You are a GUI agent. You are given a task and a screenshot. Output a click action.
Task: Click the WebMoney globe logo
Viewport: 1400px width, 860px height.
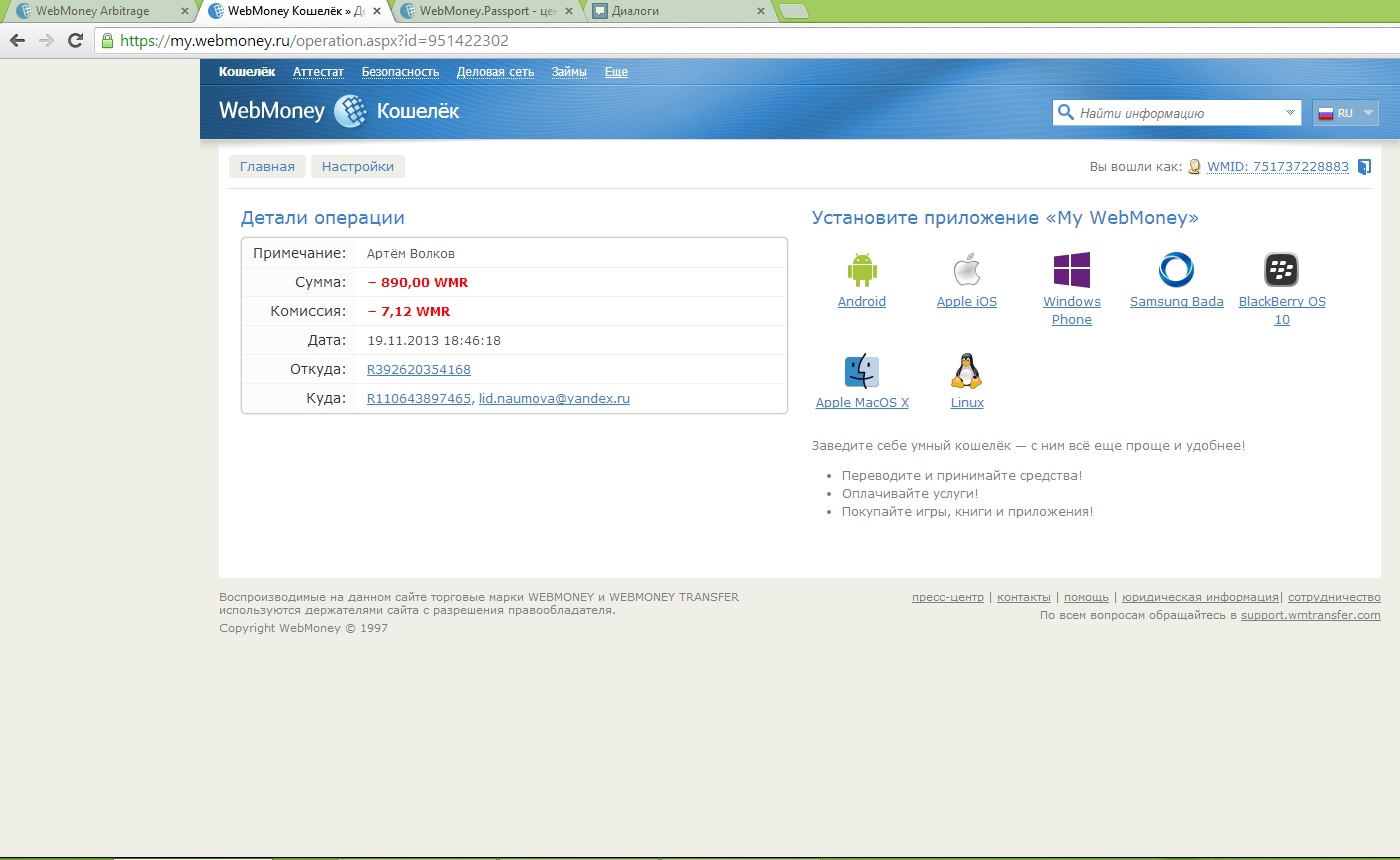350,111
